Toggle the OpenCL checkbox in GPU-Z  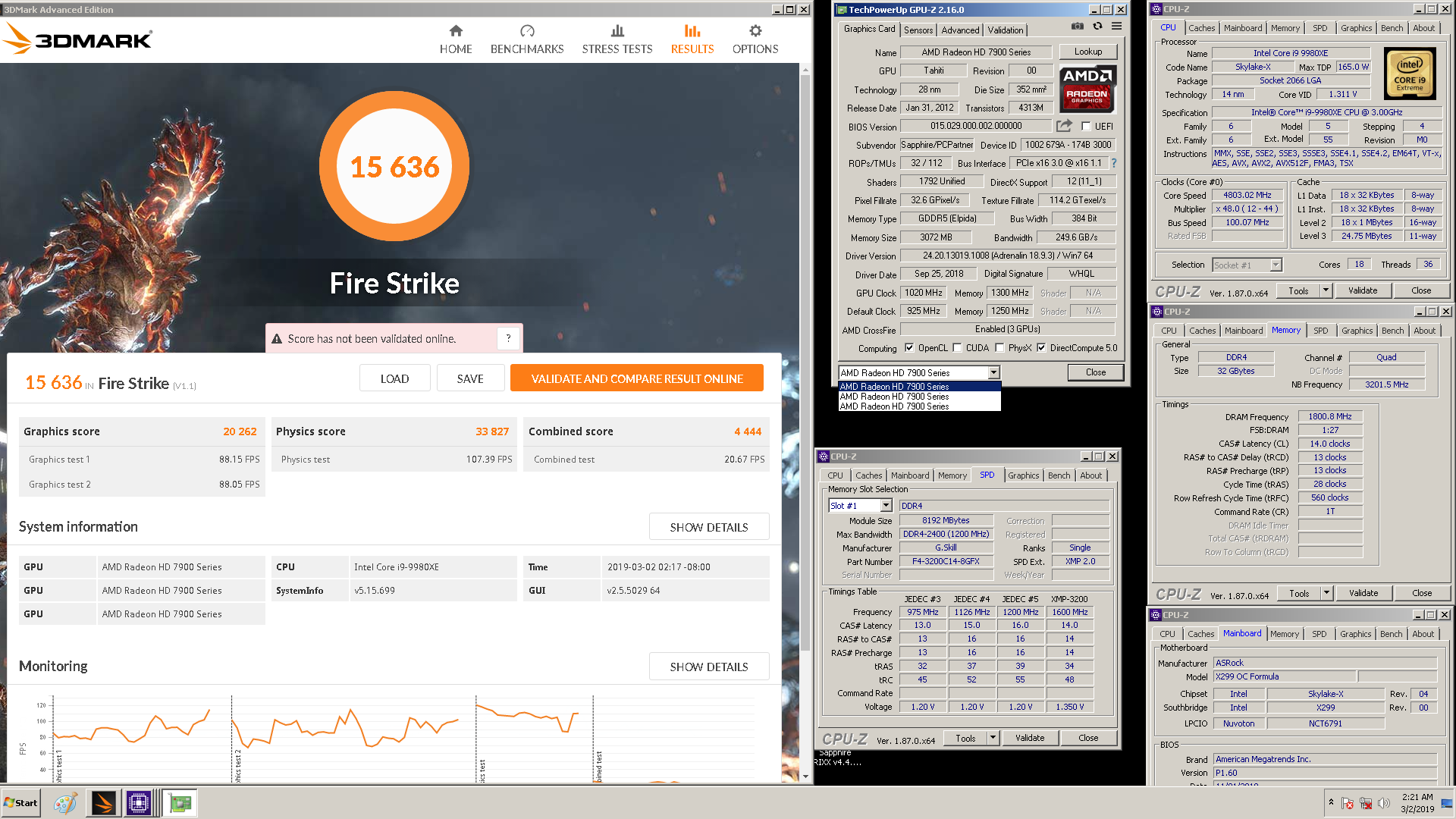[909, 348]
